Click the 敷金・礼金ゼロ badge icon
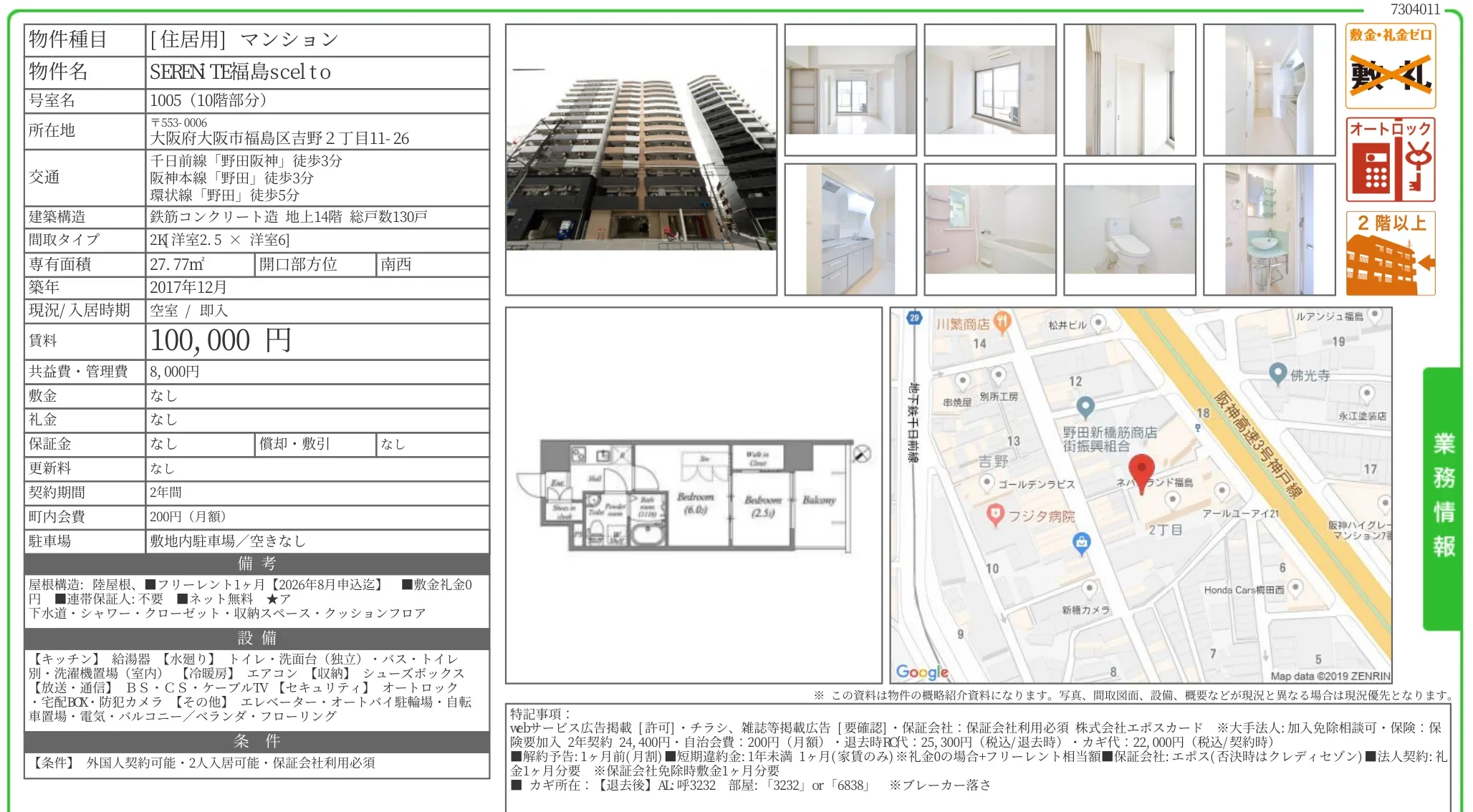Screen dimensions: 1473x812 click(1391, 66)
